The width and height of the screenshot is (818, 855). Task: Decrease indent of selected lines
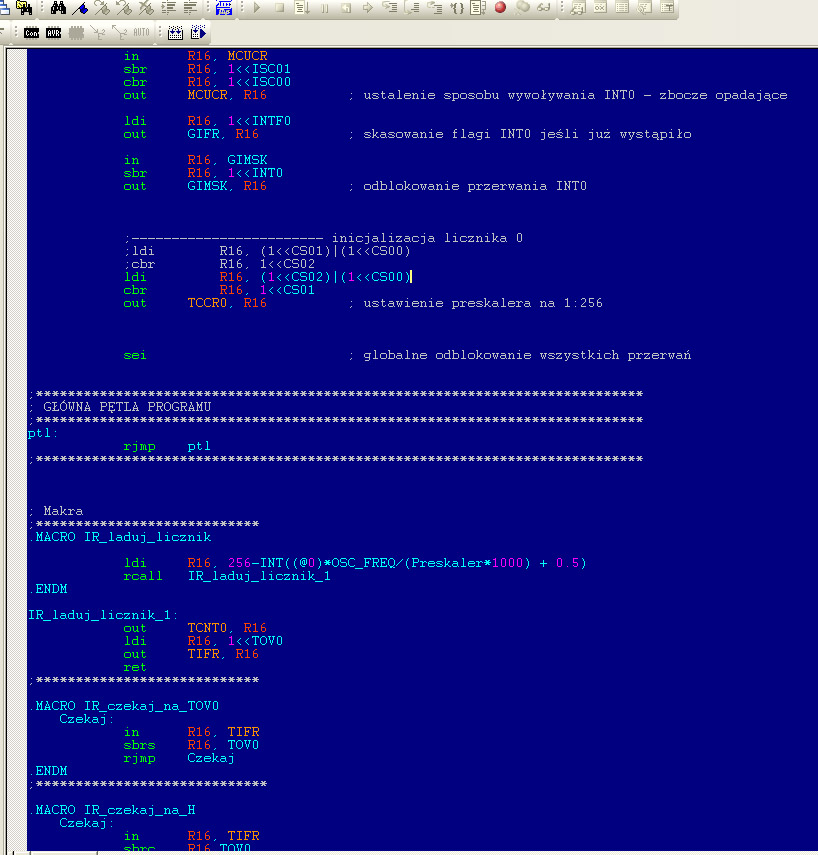[x=190, y=8]
